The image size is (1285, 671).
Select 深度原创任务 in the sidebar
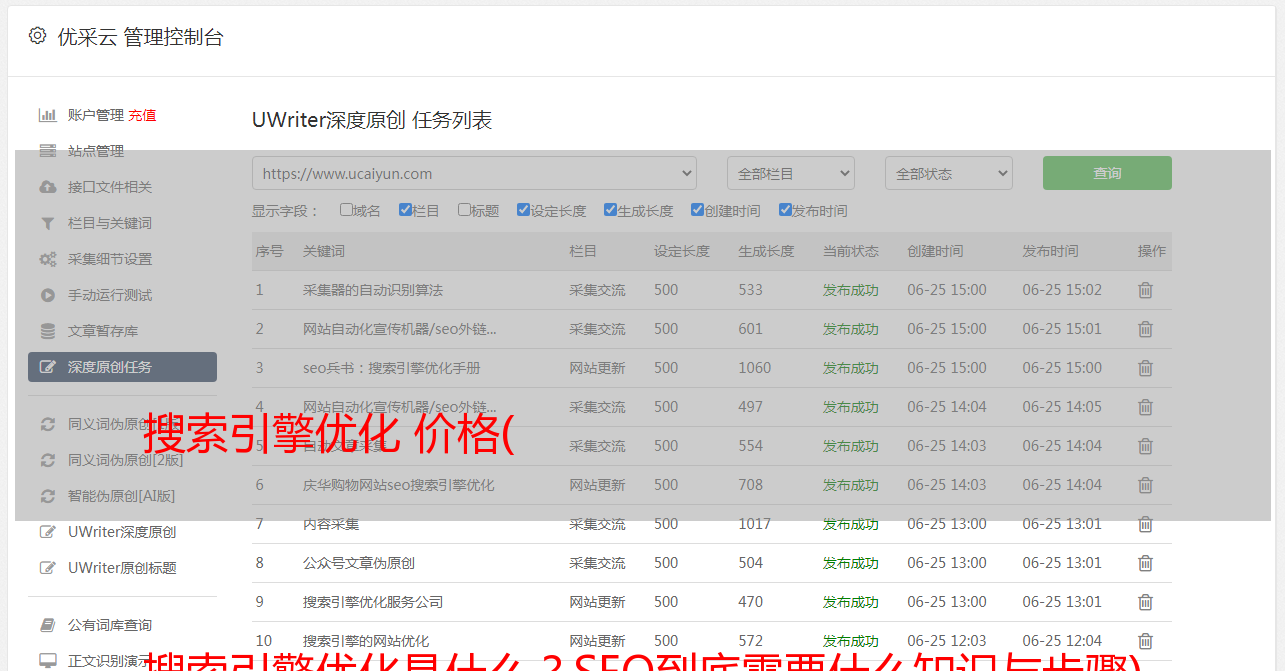click(x=122, y=367)
